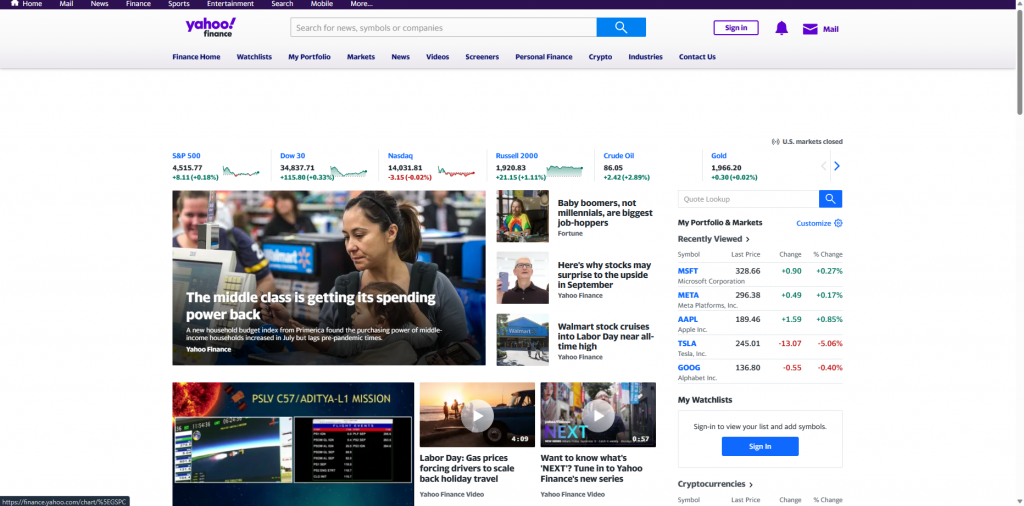Open the GOOG symbol link
The width and height of the screenshot is (1024, 506).
(689, 368)
